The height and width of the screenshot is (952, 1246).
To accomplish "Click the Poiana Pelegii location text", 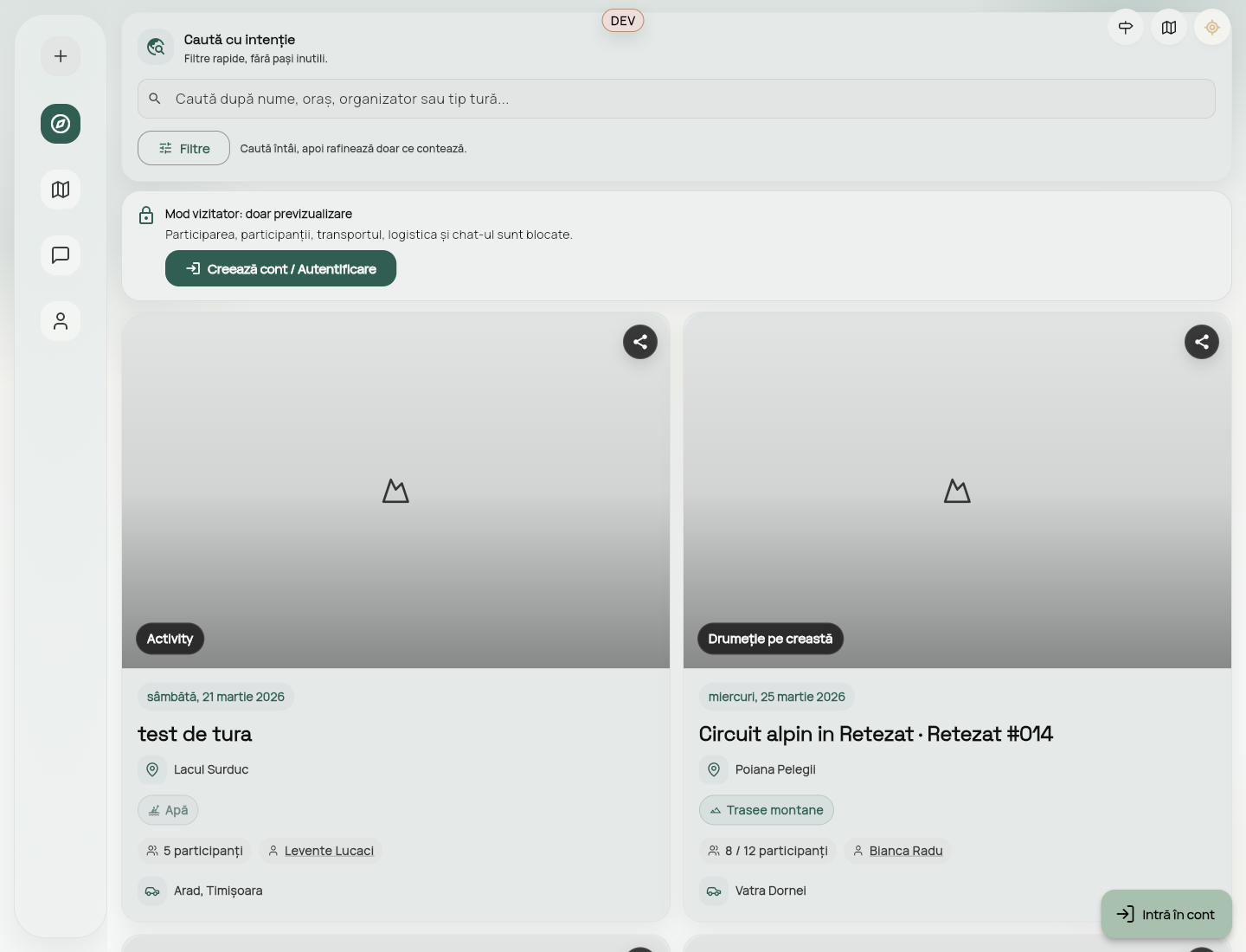I will [x=775, y=769].
